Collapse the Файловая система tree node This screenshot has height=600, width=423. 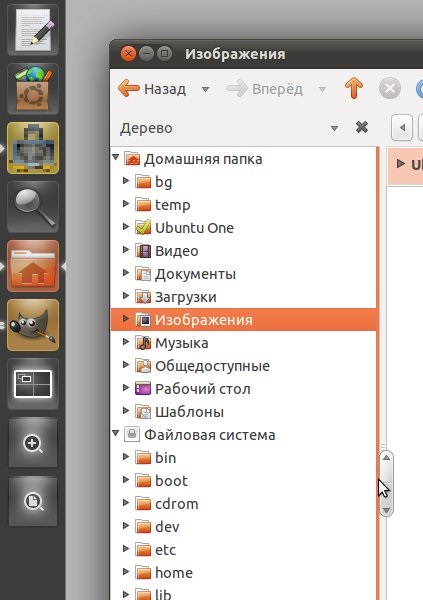click(116, 433)
